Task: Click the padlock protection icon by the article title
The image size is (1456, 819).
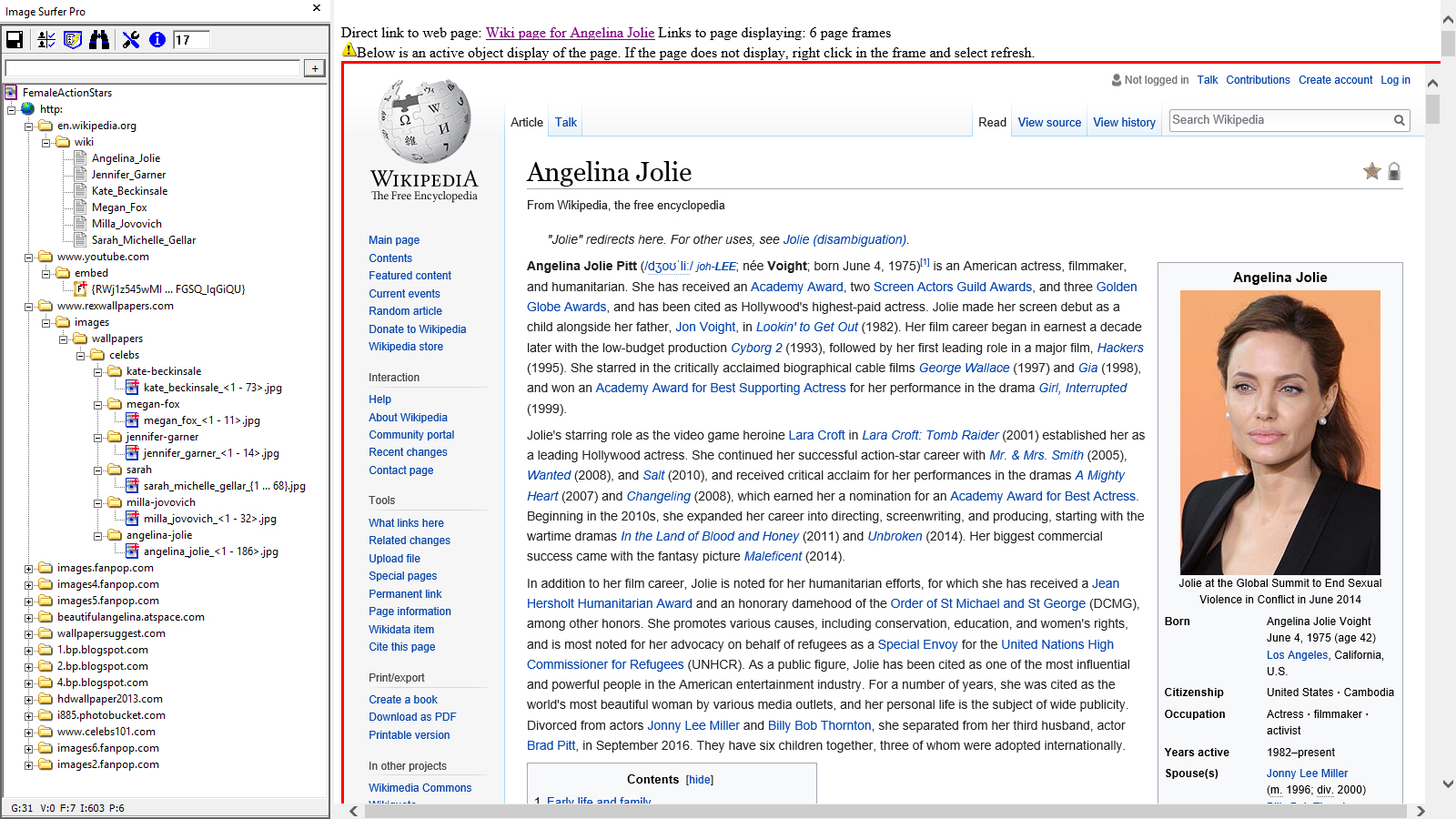Action: (1394, 171)
